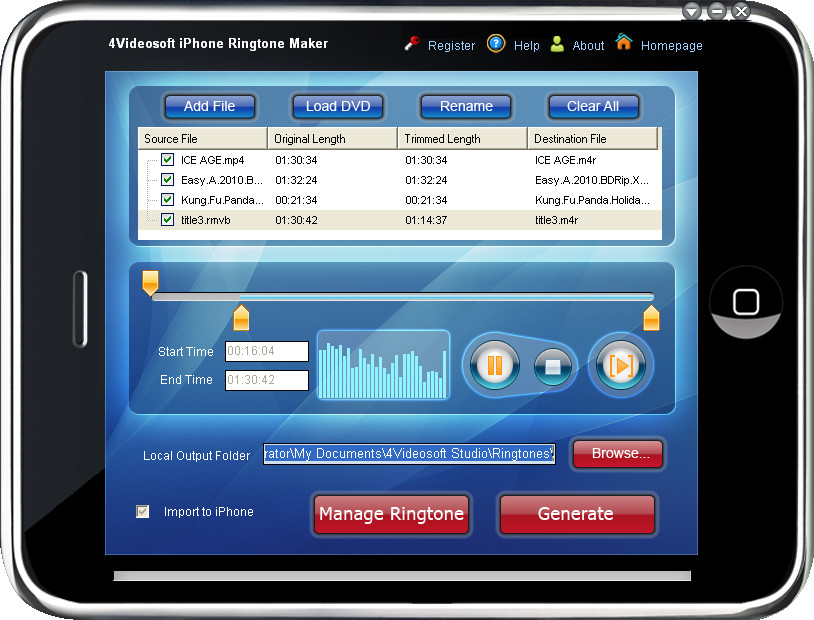Minimize the window with the minus button

point(717,11)
